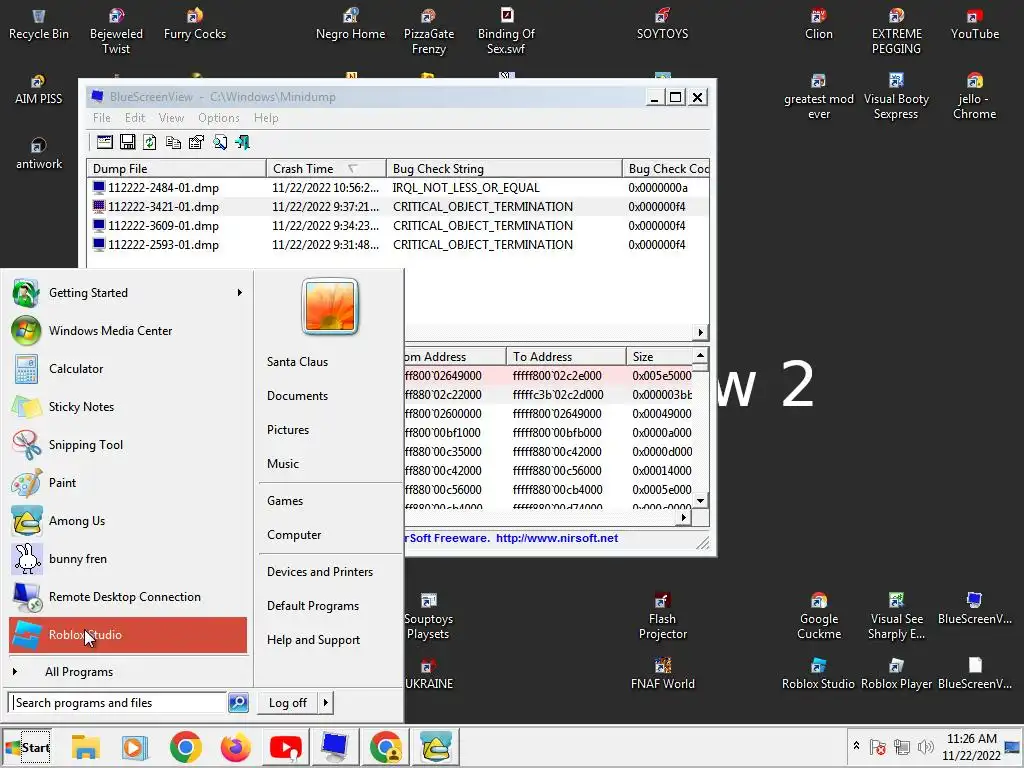The height and width of the screenshot is (768, 1024).
Task: Launch Snipping Tool from the Start menu
Action: (x=128, y=445)
